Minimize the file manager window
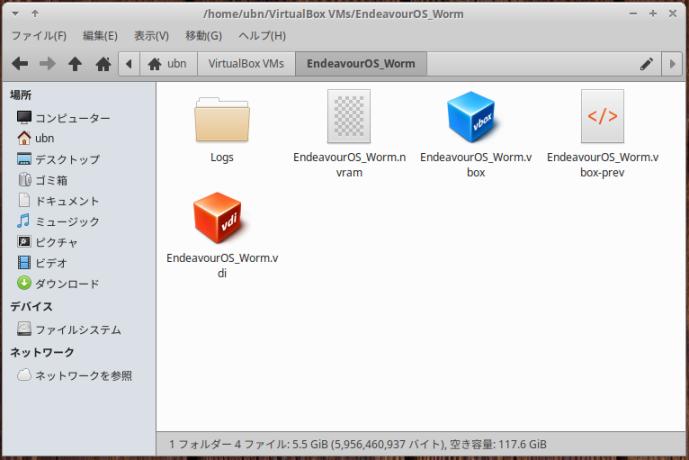The height and width of the screenshot is (460, 689). tap(633, 14)
